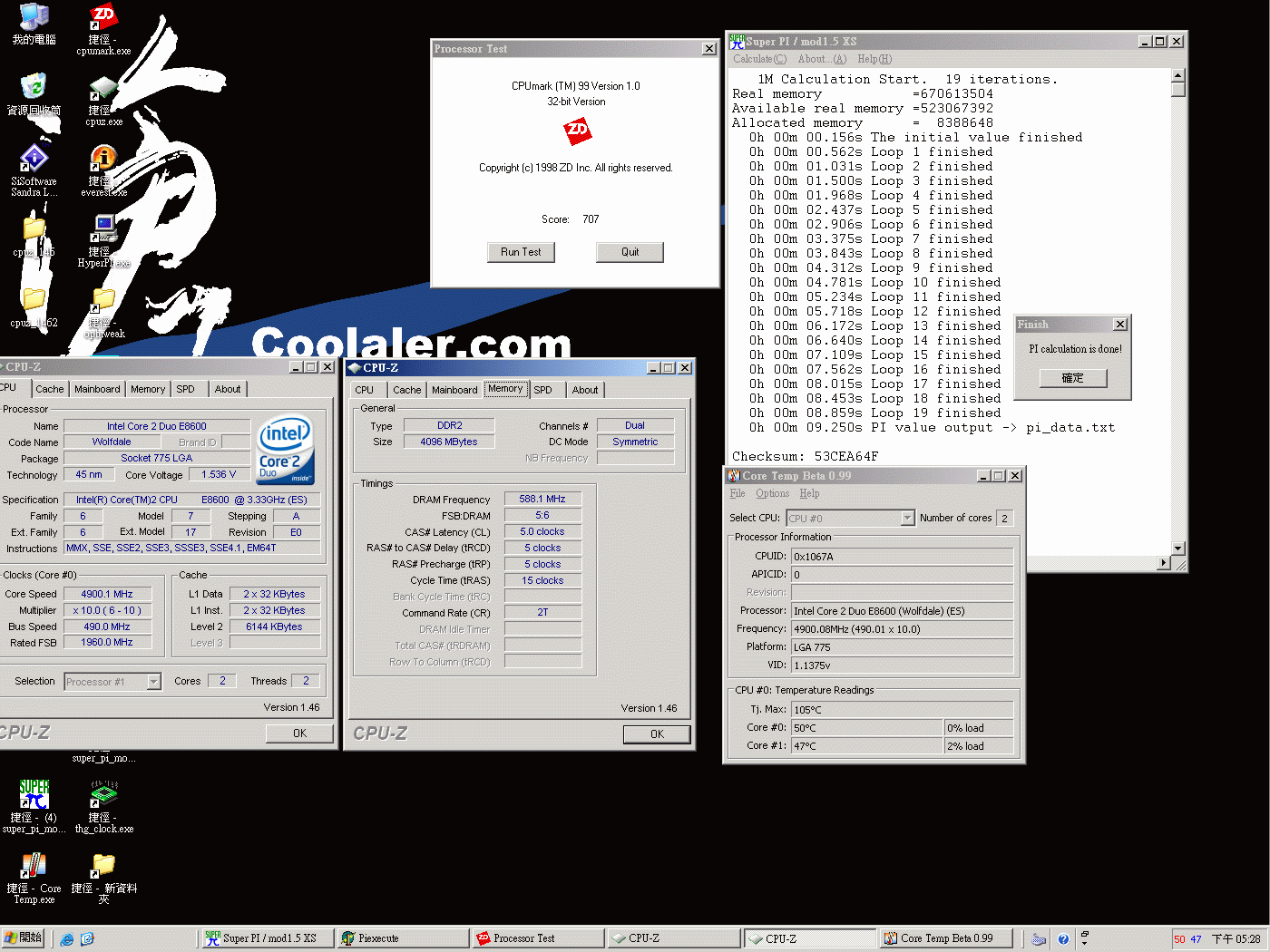Screen dimensions: 1270x952
Task: Select the Cache tab in the CPU-Z Memory window
Action: [407, 390]
